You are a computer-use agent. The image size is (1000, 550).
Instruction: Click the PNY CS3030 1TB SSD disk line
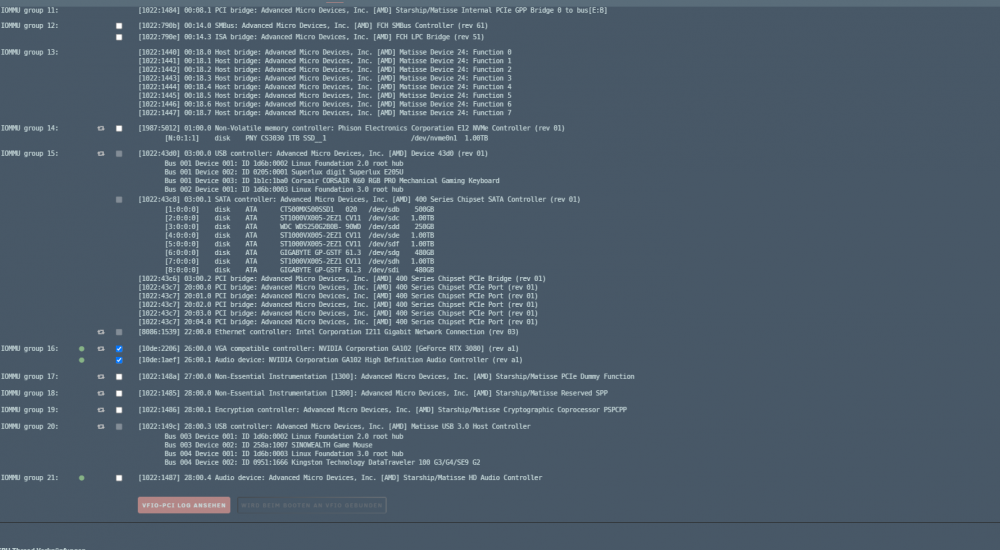coord(326,138)
